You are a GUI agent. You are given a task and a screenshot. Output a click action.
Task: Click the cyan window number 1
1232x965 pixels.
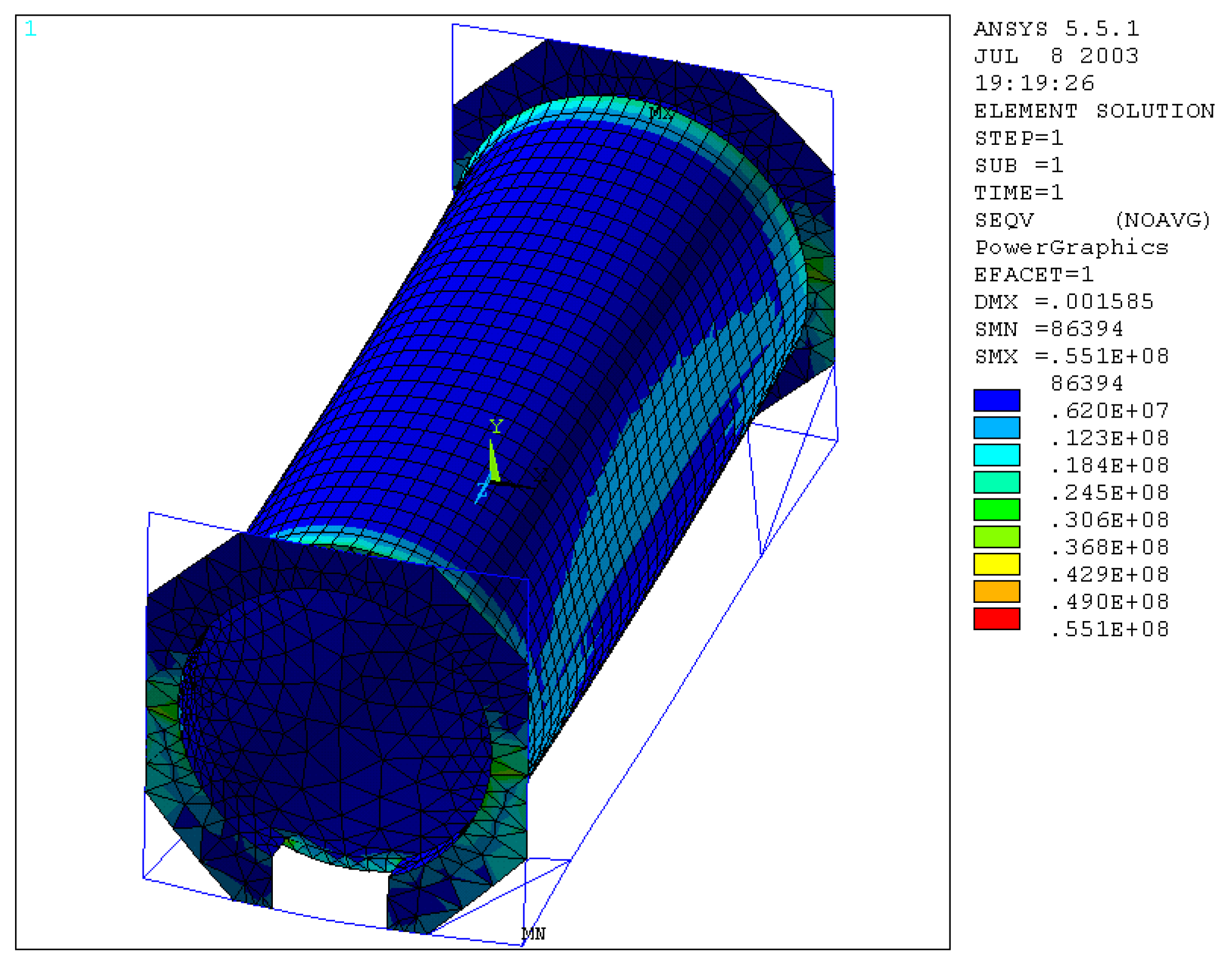coord(31,29)
